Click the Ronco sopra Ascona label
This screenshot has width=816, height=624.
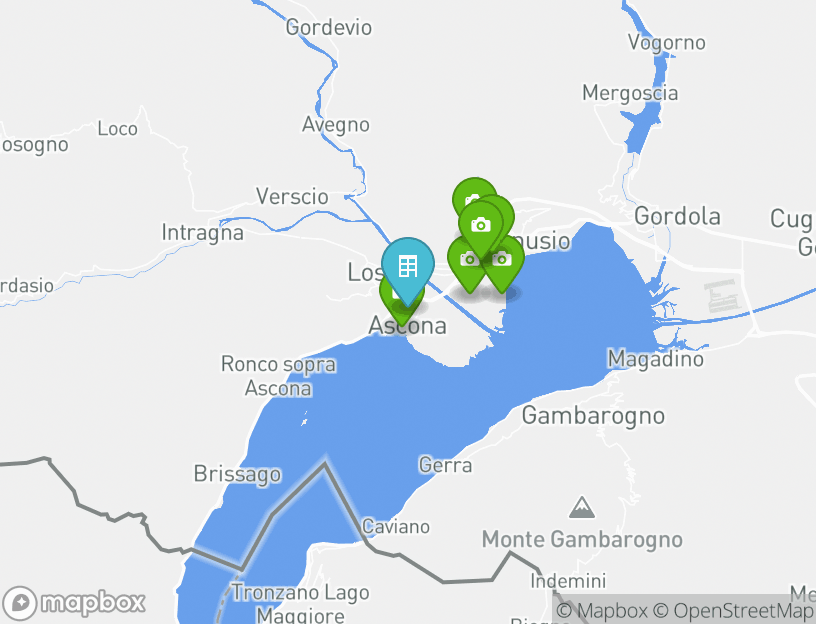[x=278, y=376]
